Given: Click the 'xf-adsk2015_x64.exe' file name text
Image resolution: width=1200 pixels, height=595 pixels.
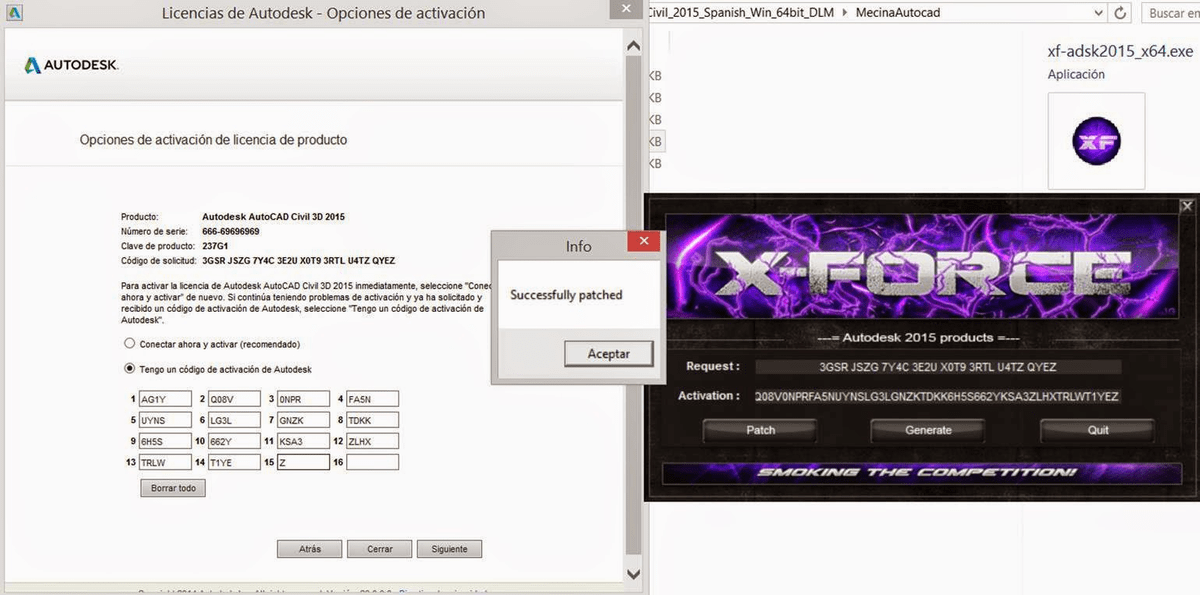Looking at the screenshot, I should (x=1120, y=52).
